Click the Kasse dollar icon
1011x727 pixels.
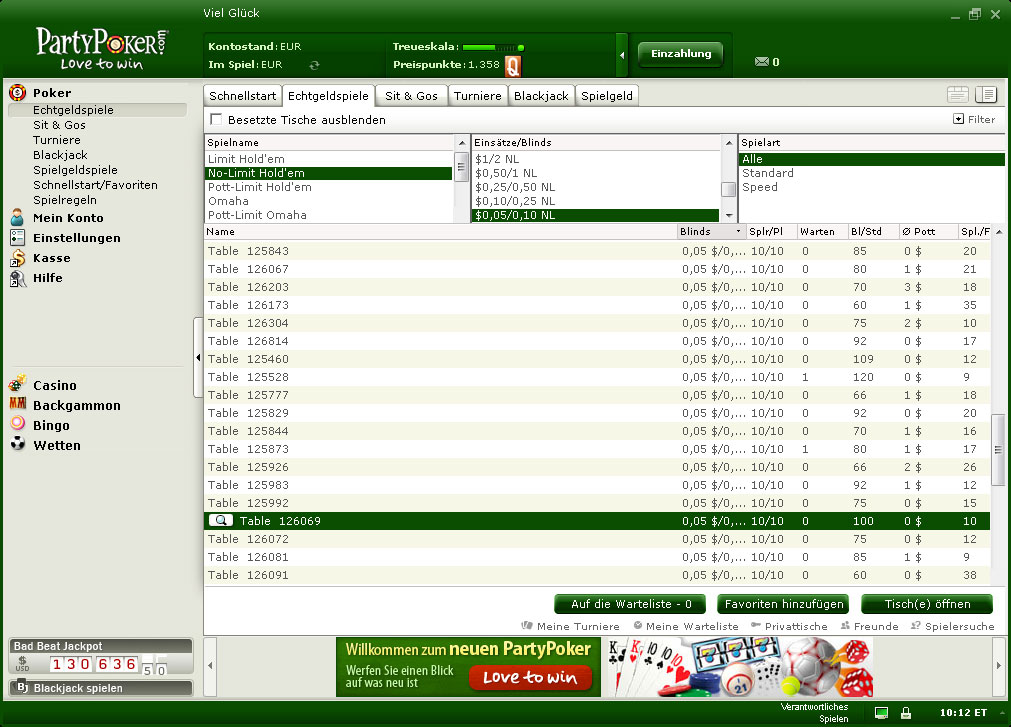(x=17, y=257)
